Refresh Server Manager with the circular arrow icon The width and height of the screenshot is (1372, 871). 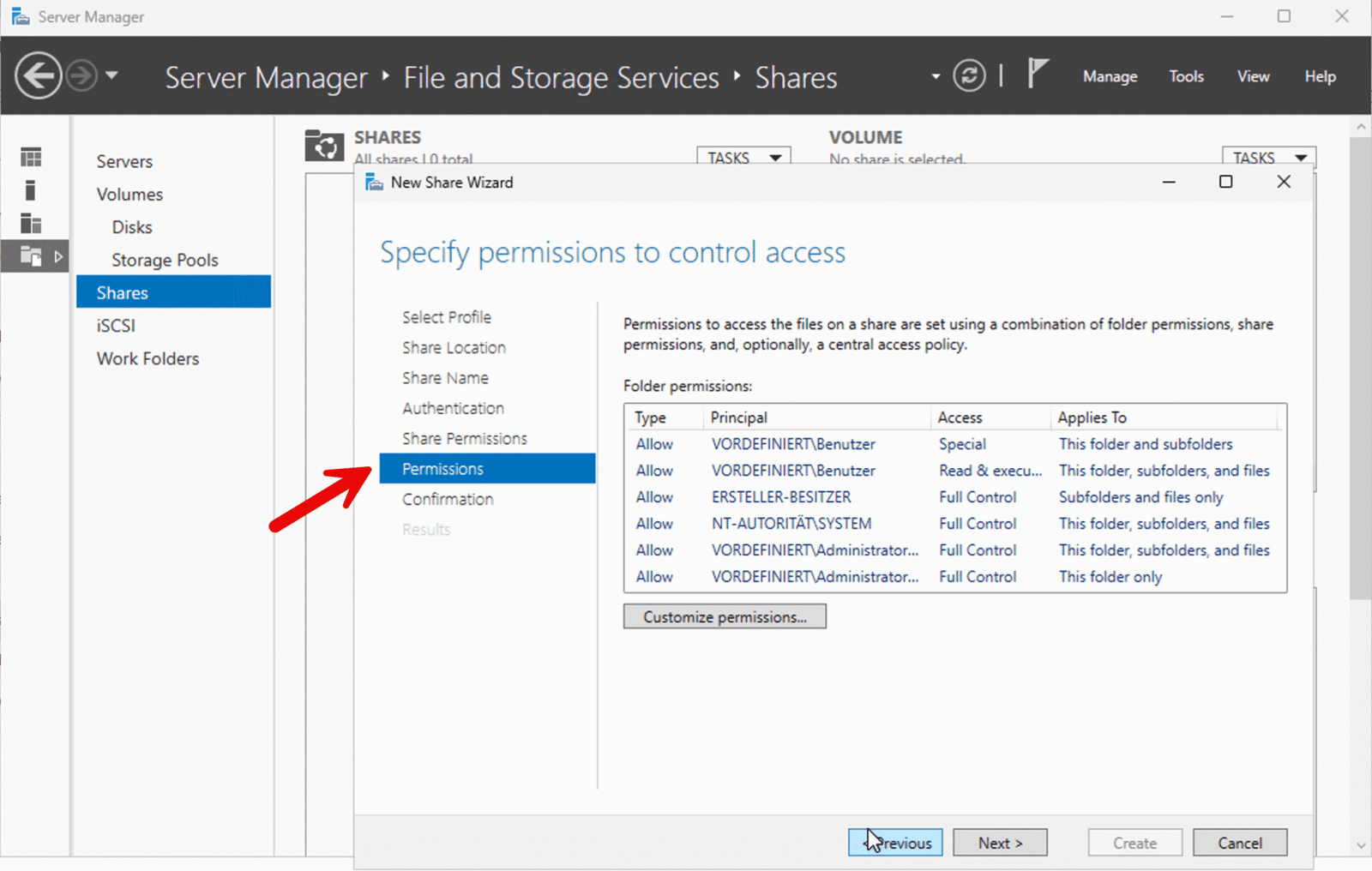coord(969,75)
